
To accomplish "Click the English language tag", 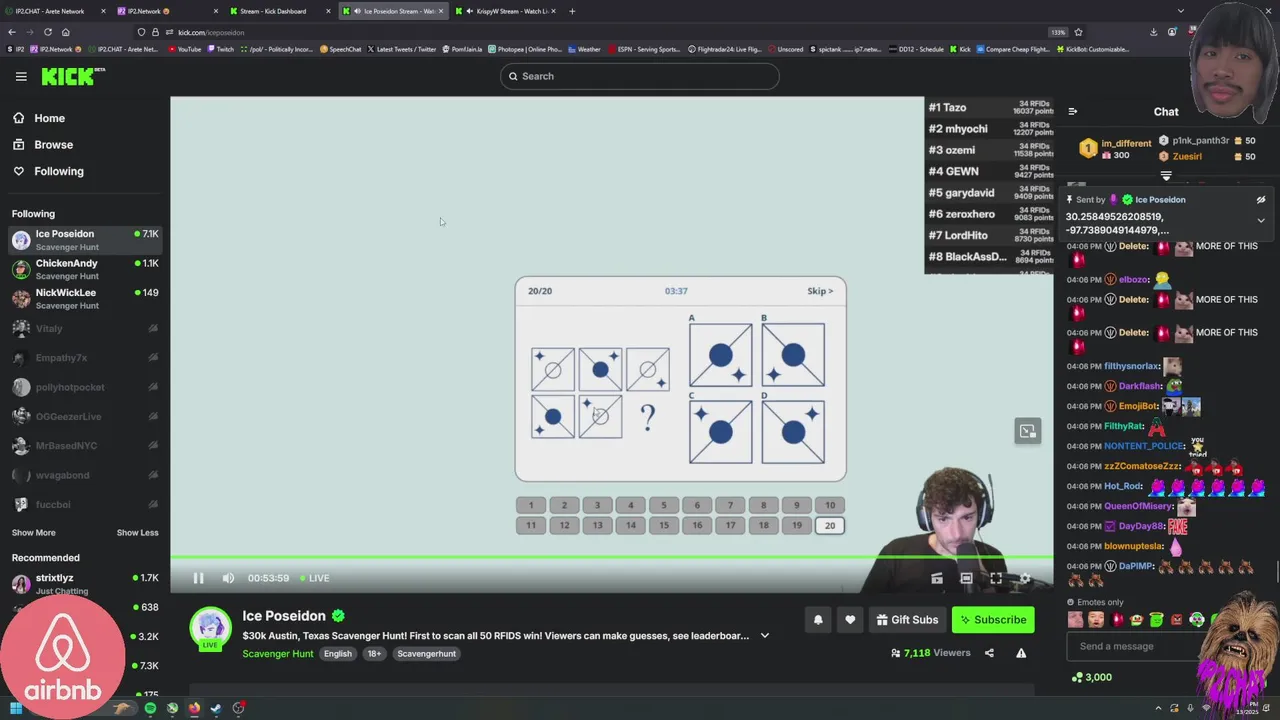I will tap(337, 654).
